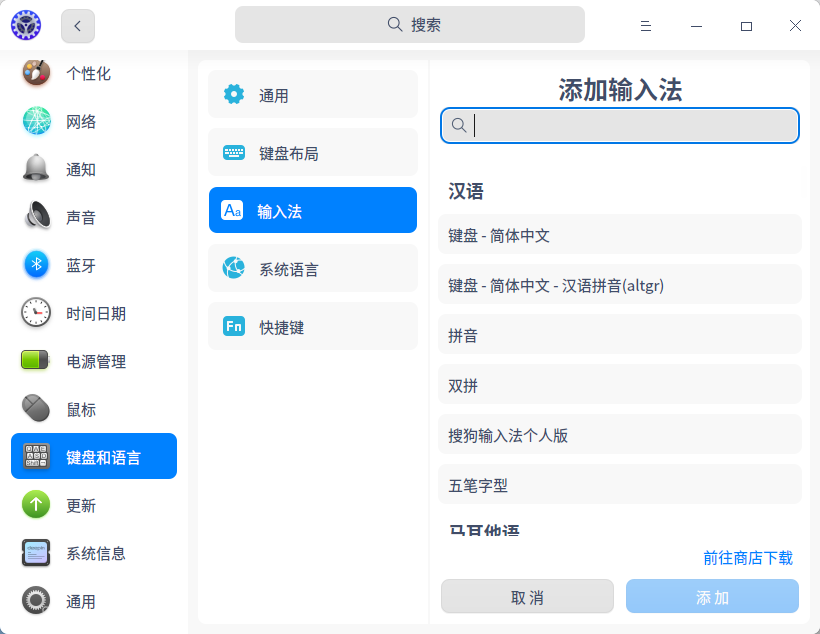Select 拼音 from the input method list
Image resolution: width=820 pixels, height=634 pixels.
coord(618,334)
